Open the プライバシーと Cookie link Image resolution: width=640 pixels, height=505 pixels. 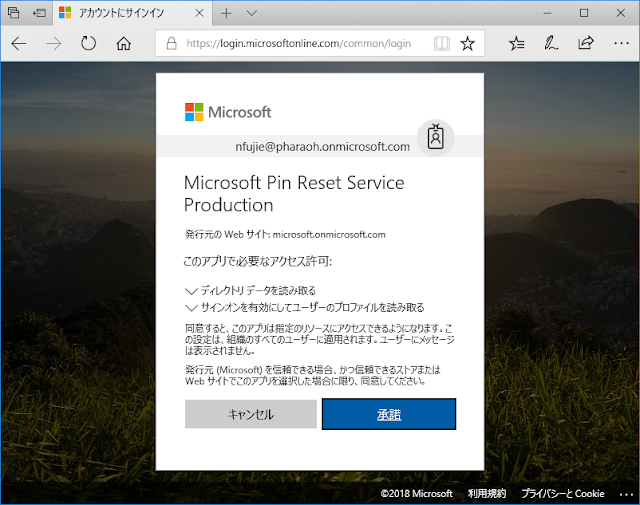(x=562, y=494)
